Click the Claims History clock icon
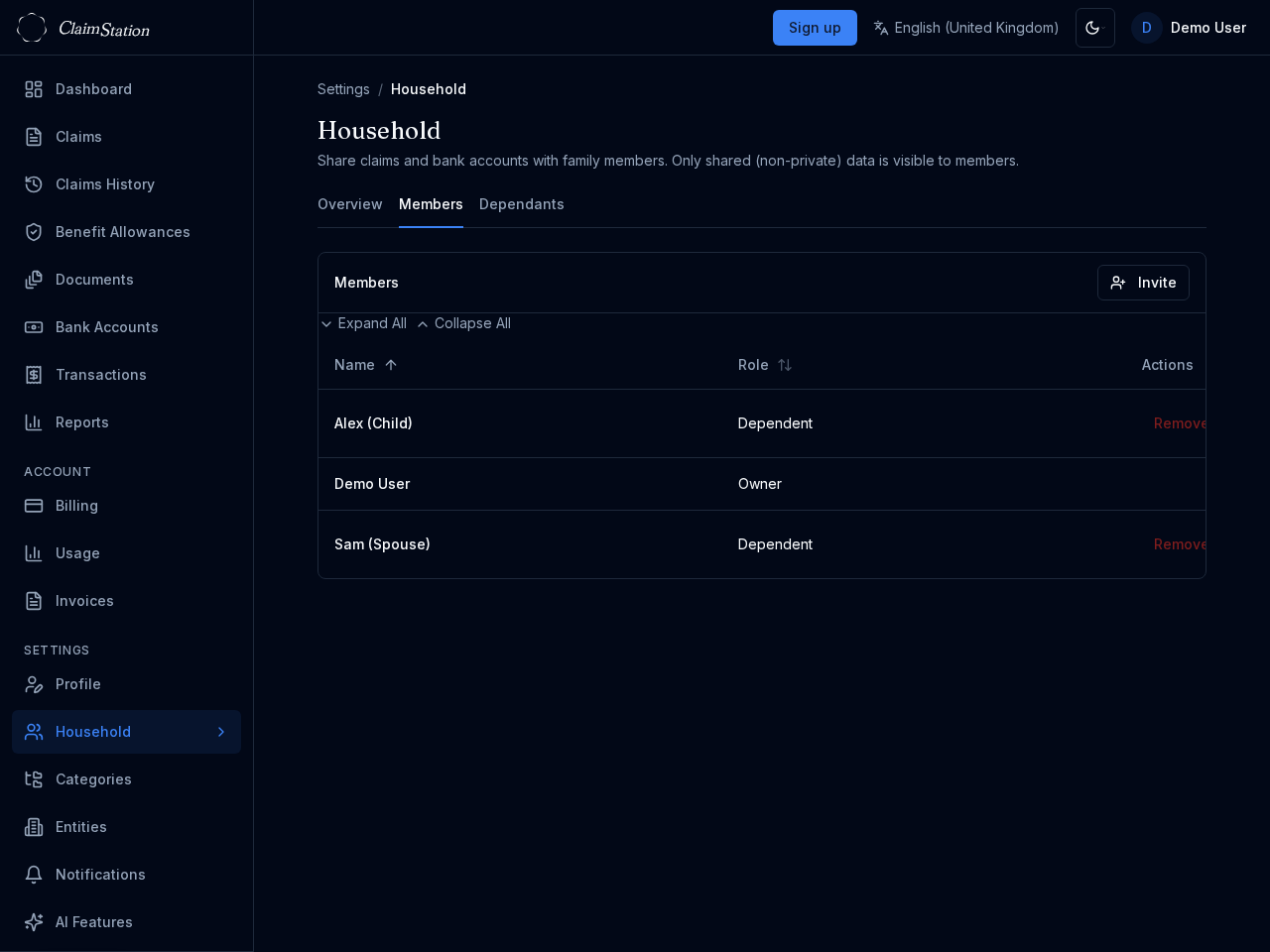Image resolution: width=1270 pixels, height=952 pixels. 34,184
